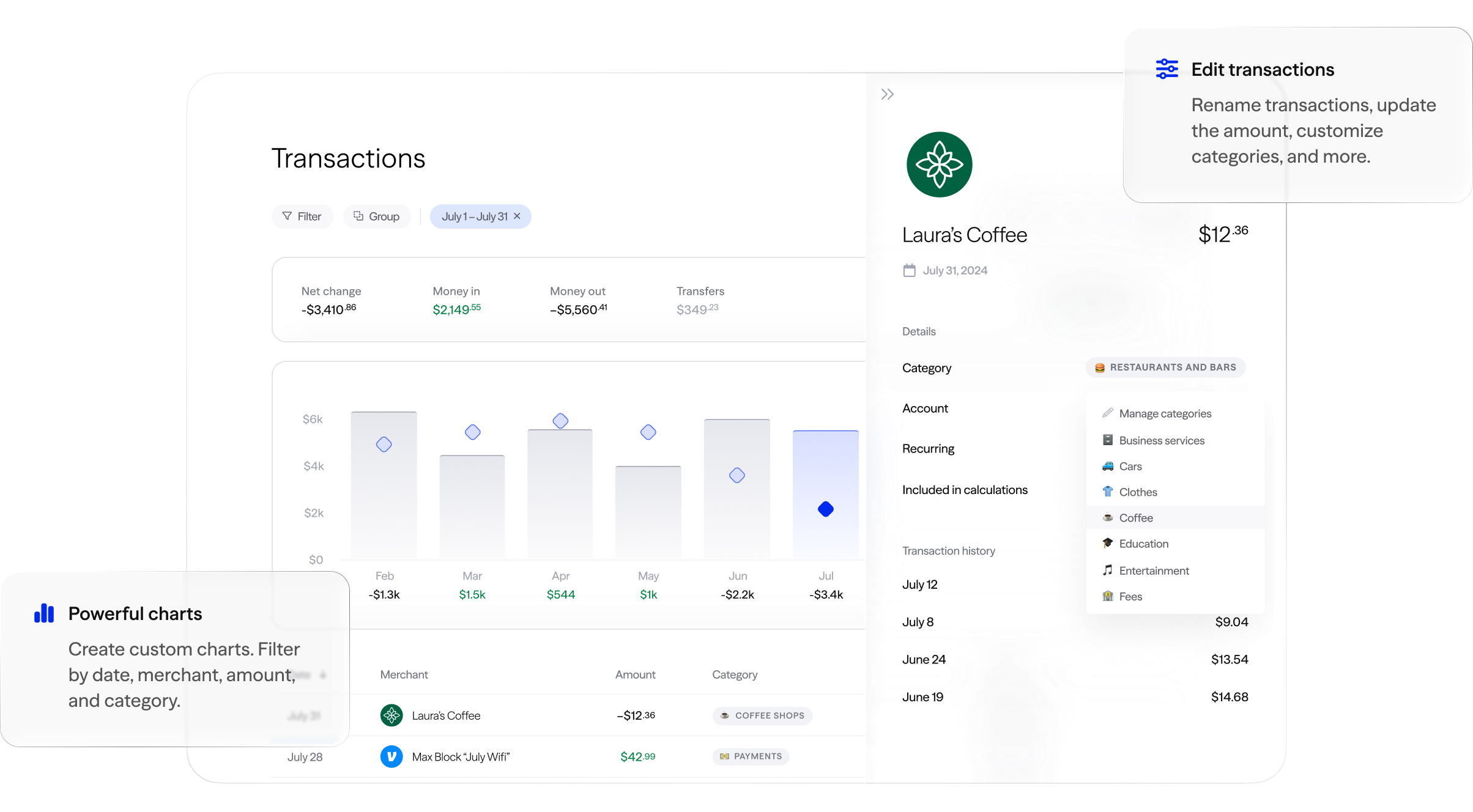
Task: Click the filled diamond marker on Jul bar
Action: (825, 509)
